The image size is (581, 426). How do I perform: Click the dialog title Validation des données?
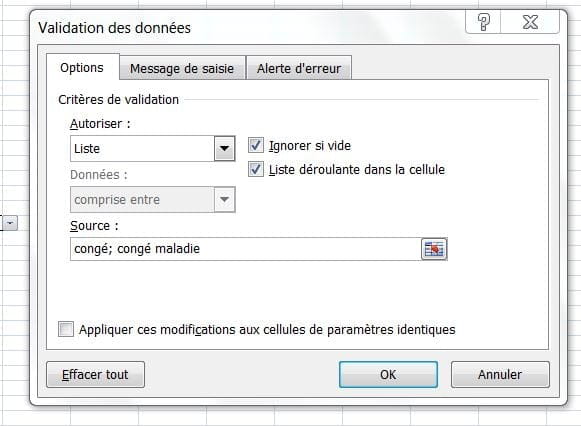pyautogui.click(x=114, y=28)
